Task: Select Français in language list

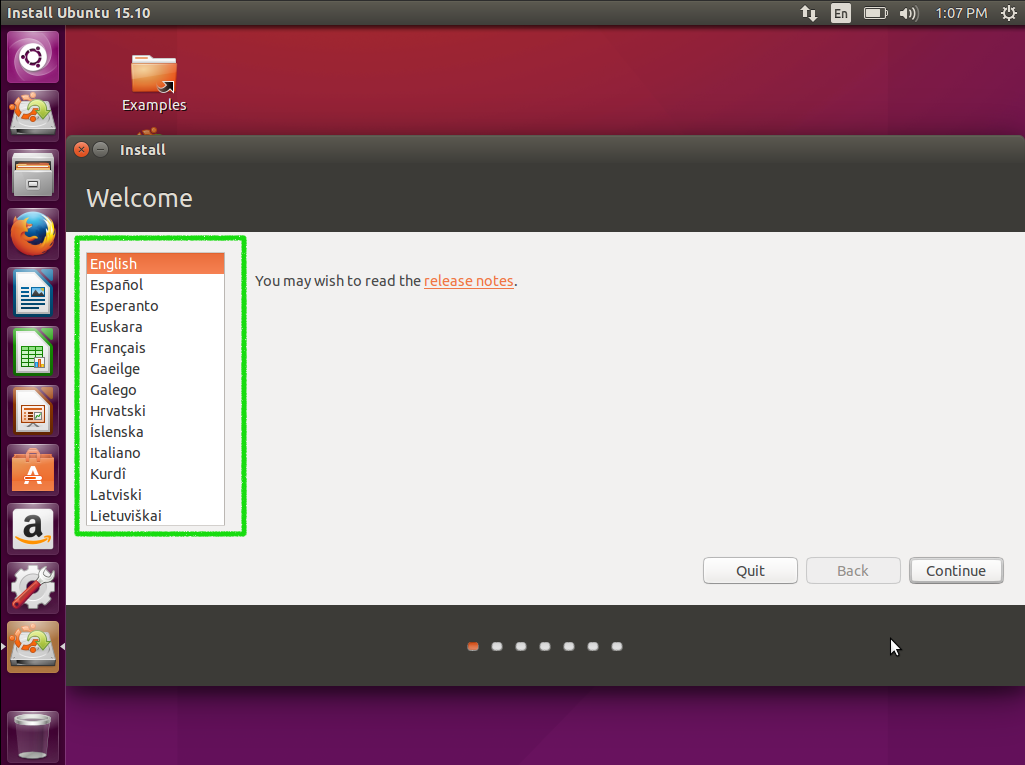Action: (x=156, y=348)
